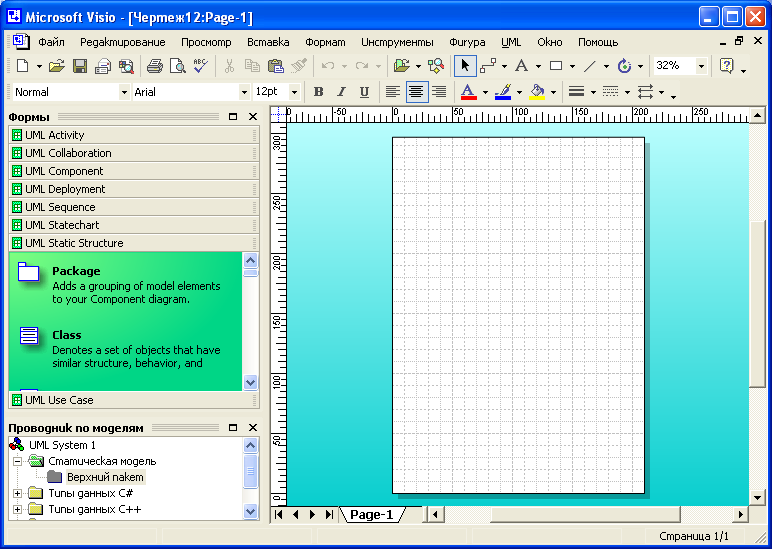Image resolution: width=772 pixels, height=549 pixels.
Task: Toggle Bold formatting
Action: click(319, 92)
